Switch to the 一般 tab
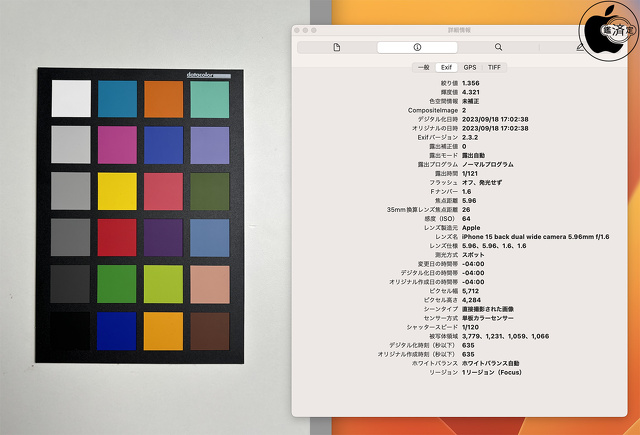Viewport: 640px width, 435px height. [x=422, y=67]
